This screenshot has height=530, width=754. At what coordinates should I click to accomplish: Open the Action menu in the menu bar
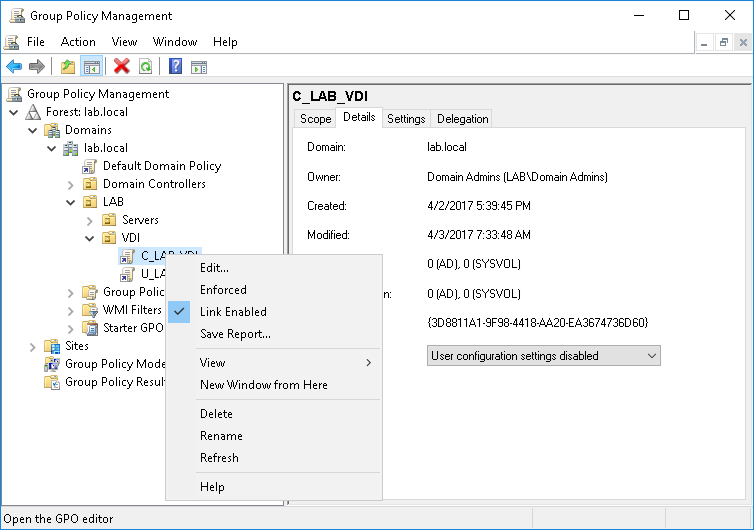pyautogui.click(x=78, y=42)
